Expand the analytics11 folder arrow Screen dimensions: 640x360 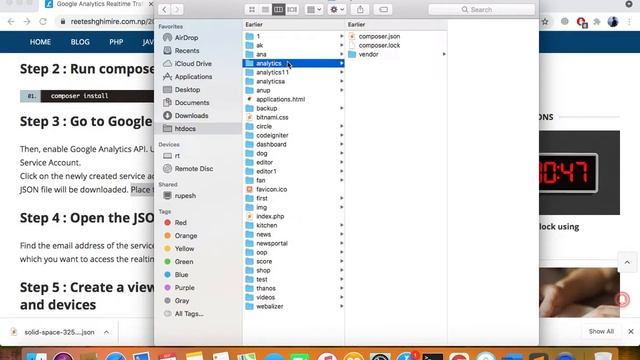tap(341, 72)
